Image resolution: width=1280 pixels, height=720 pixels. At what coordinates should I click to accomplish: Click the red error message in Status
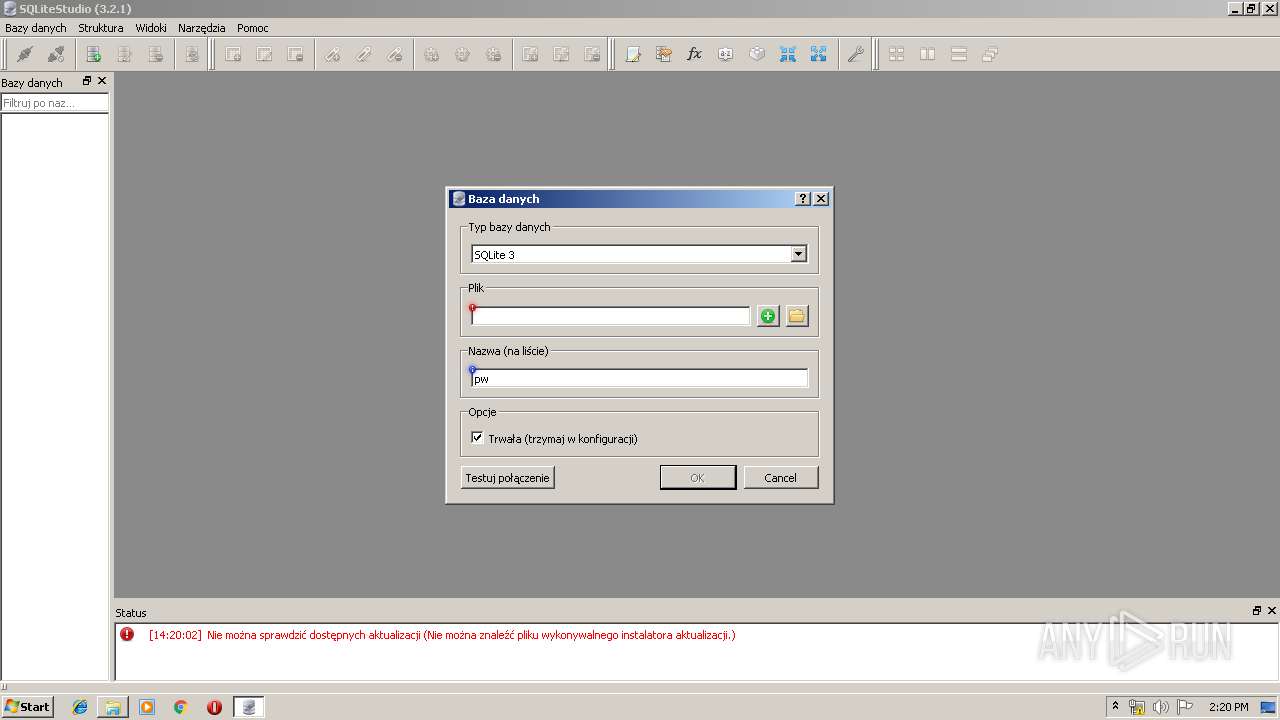coord(442,635)
